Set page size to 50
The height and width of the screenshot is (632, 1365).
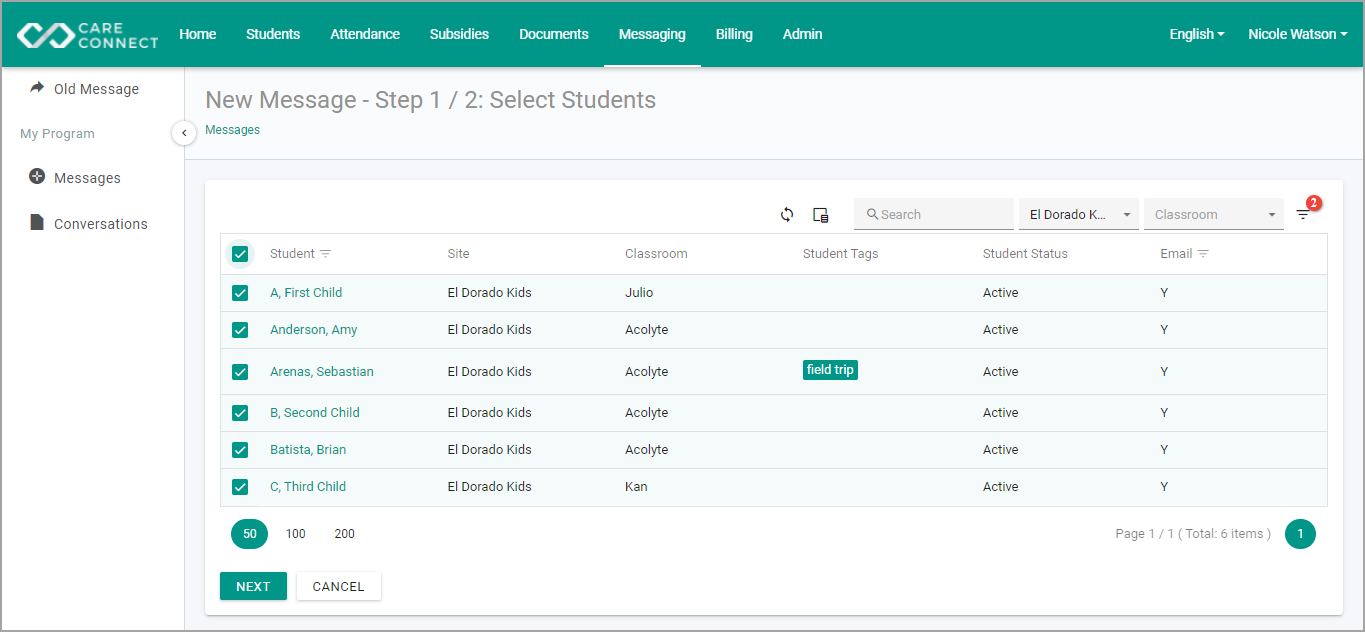pos(250,534)
